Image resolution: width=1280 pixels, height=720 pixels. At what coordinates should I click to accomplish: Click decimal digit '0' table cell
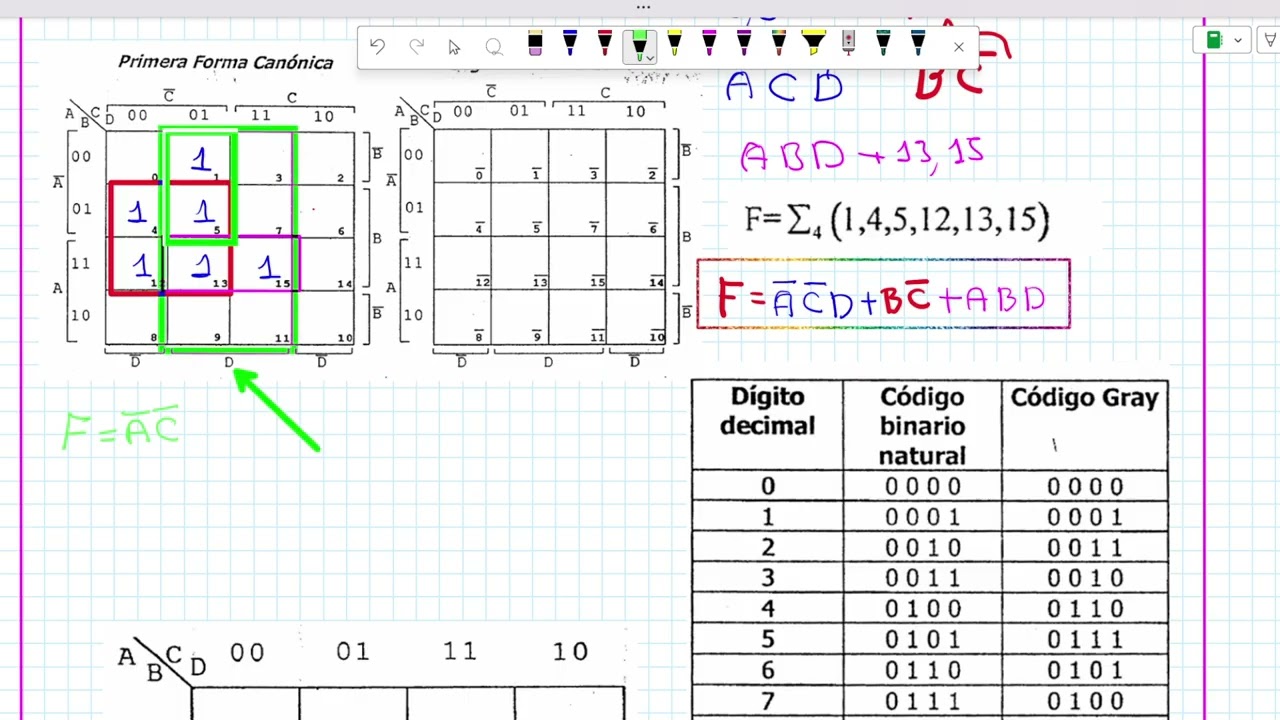coord(767,486)
